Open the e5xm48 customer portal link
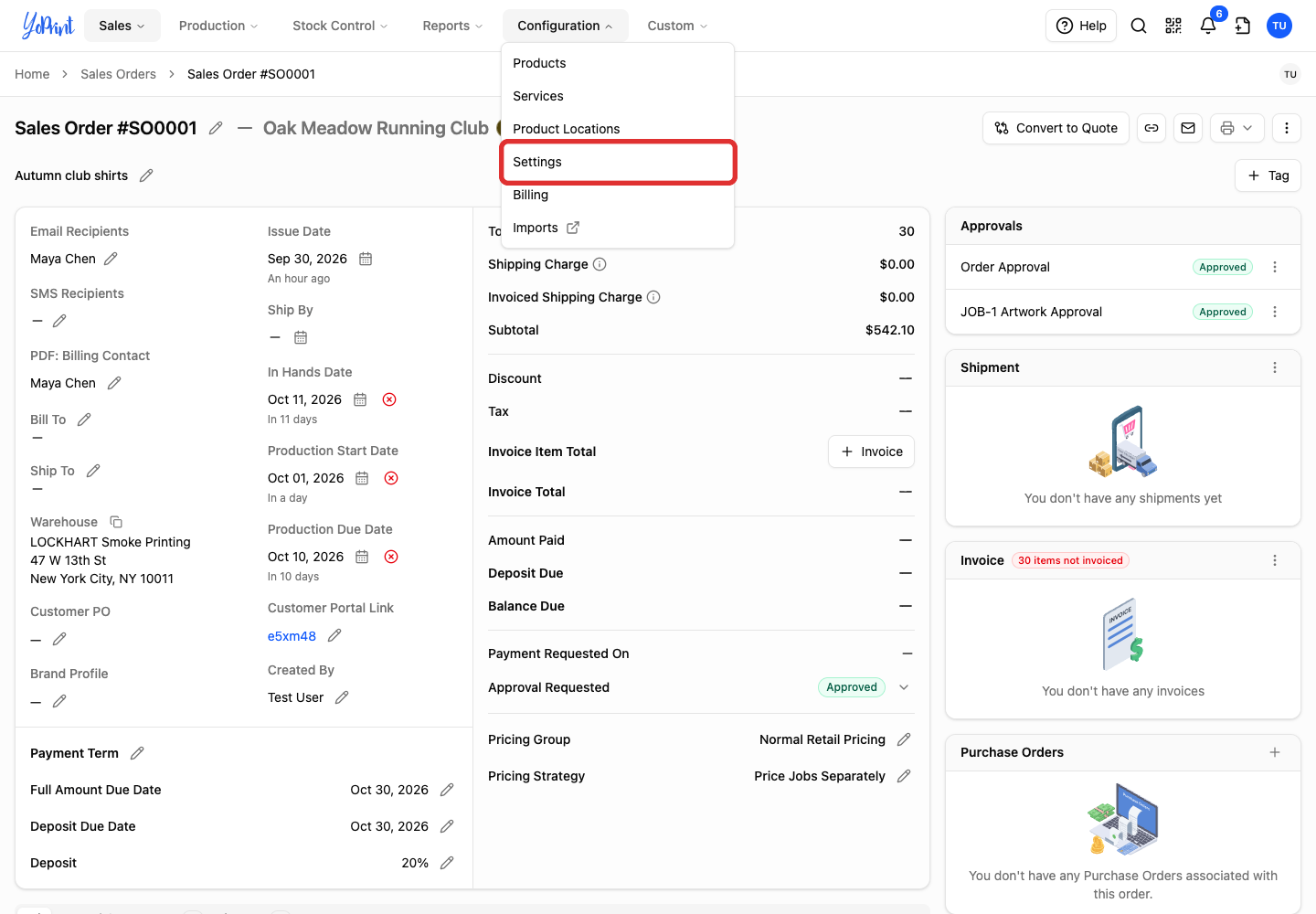 click(x=292, y=636)
